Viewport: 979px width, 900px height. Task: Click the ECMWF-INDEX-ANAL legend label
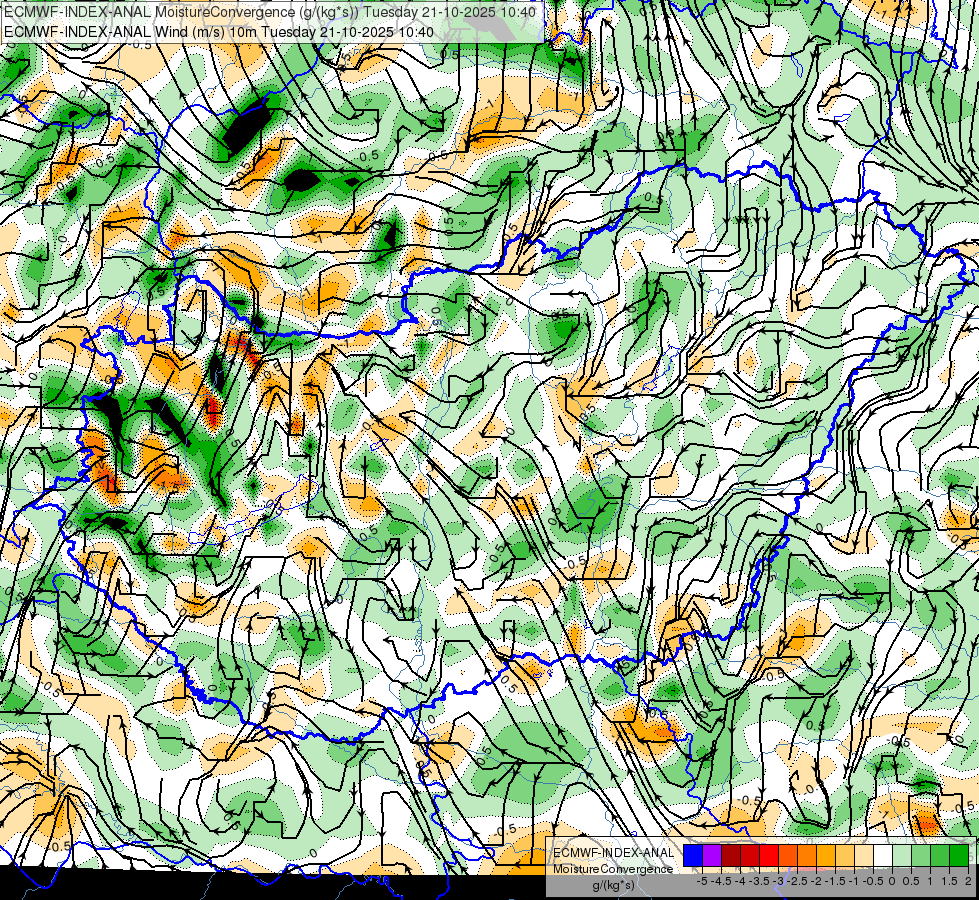pos(613,853)
